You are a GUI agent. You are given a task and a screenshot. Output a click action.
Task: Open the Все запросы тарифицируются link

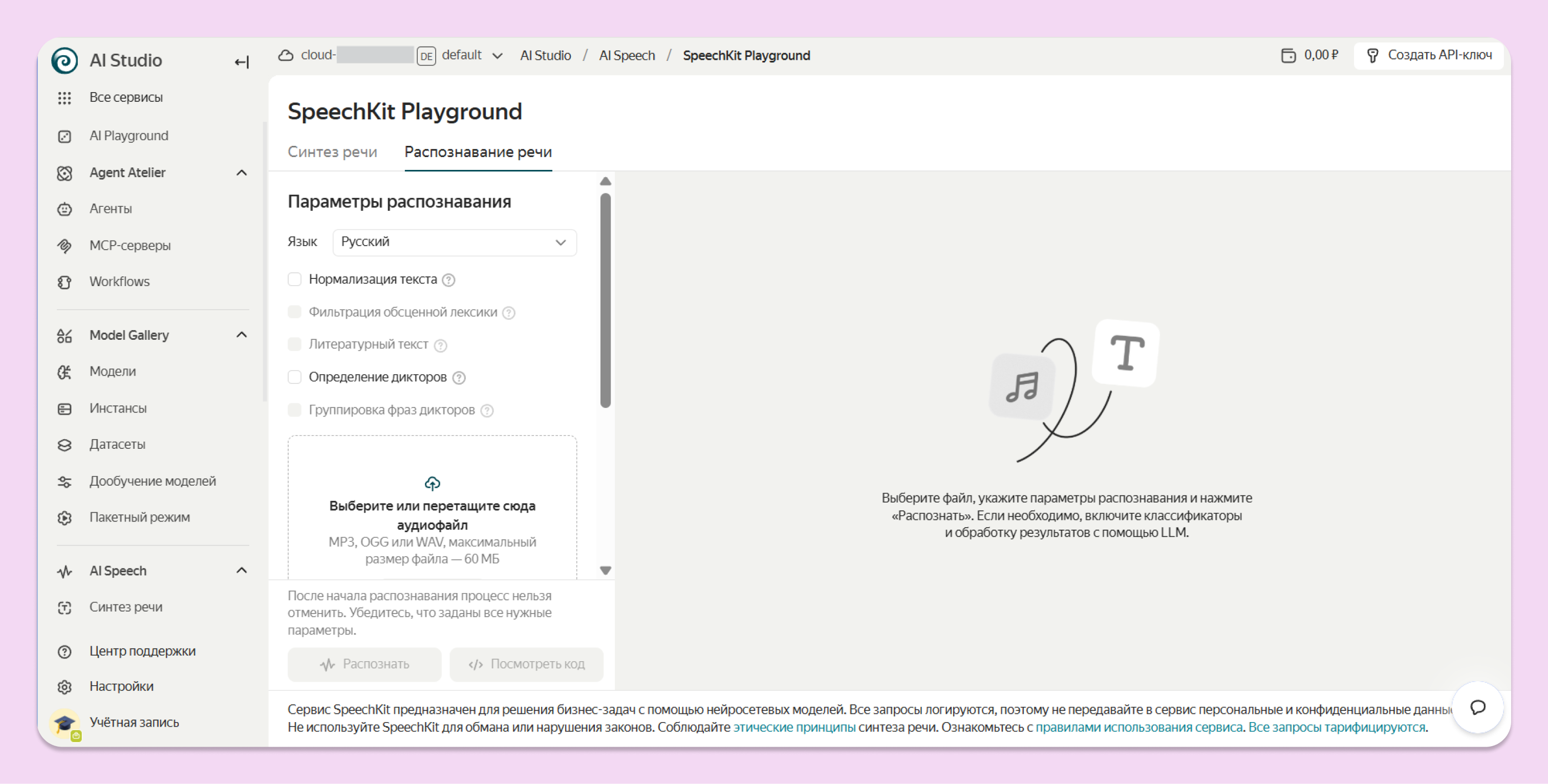point(1337,727)
